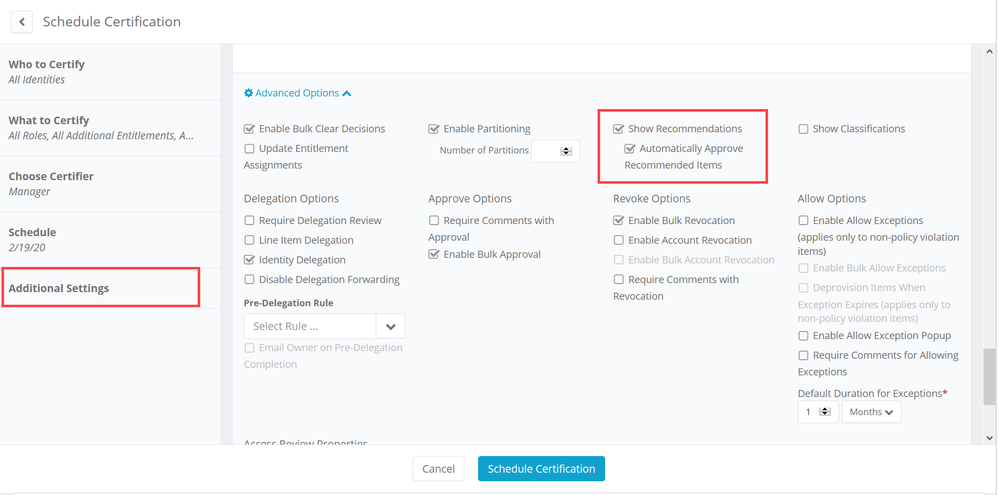Adjust Default Duration for Exceptions stepper
The height and width of the screenshot is (495, 999).
825,412
